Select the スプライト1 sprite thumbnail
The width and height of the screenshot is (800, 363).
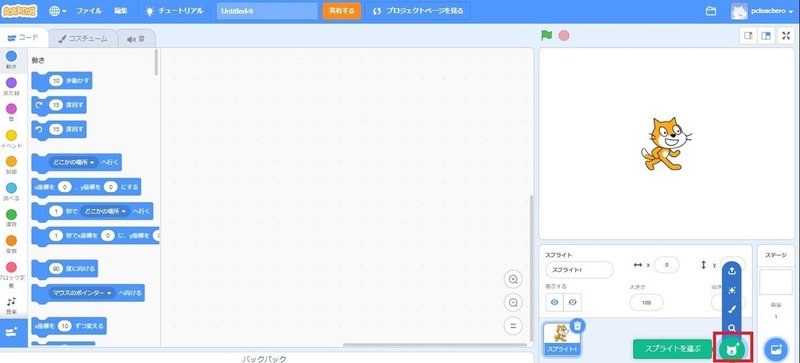coord(562,339)
